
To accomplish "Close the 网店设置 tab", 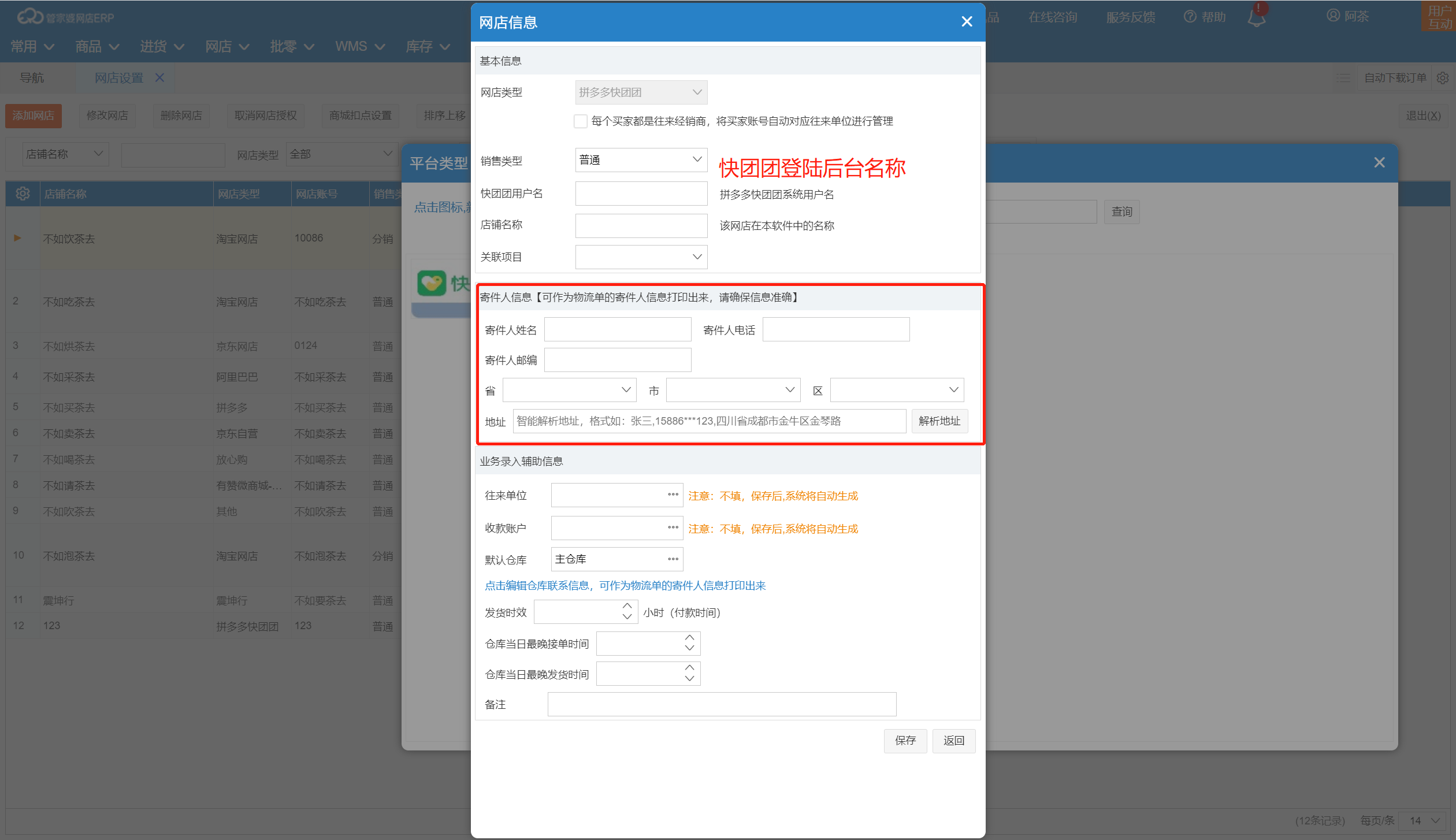I will click(x=160, y=77).
